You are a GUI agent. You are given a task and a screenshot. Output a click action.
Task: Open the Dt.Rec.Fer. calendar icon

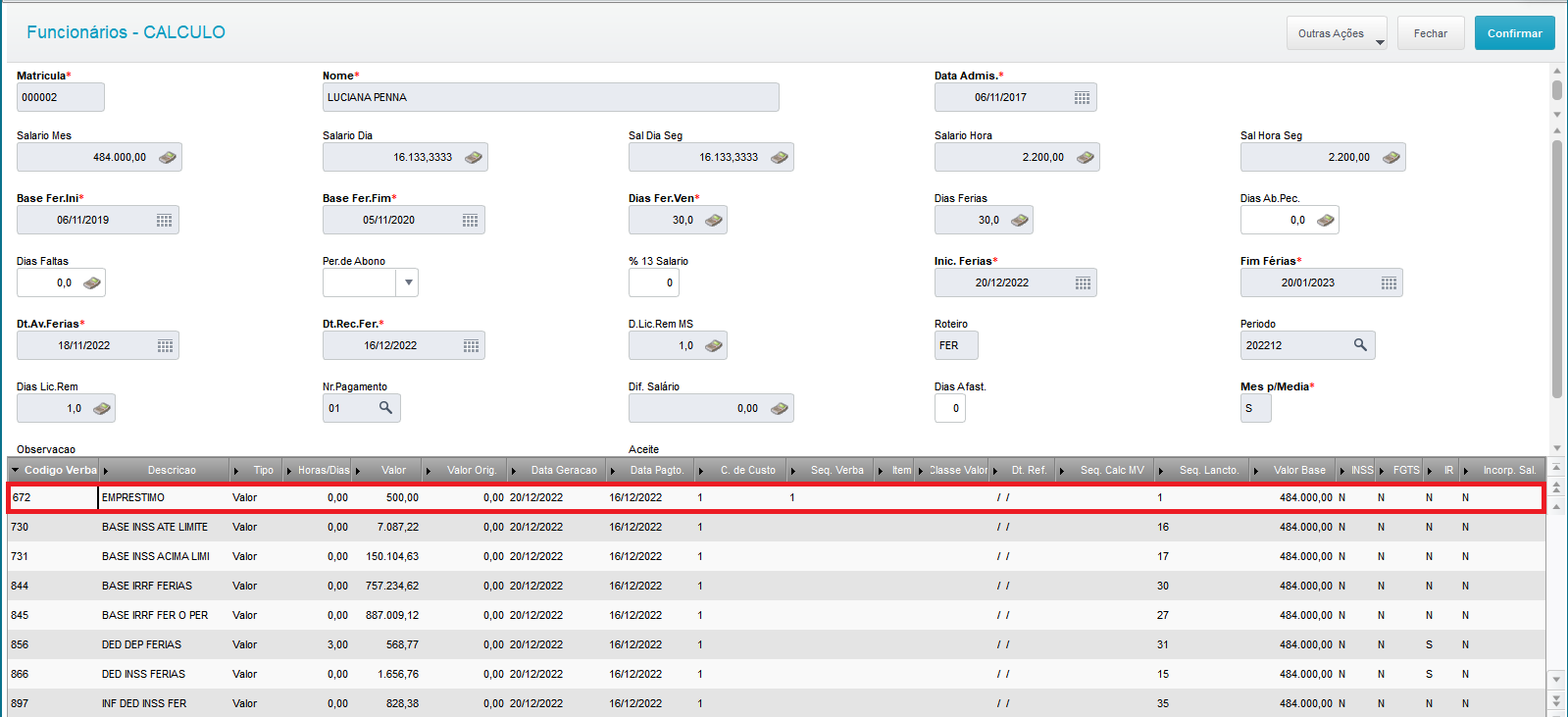(471, 345)
